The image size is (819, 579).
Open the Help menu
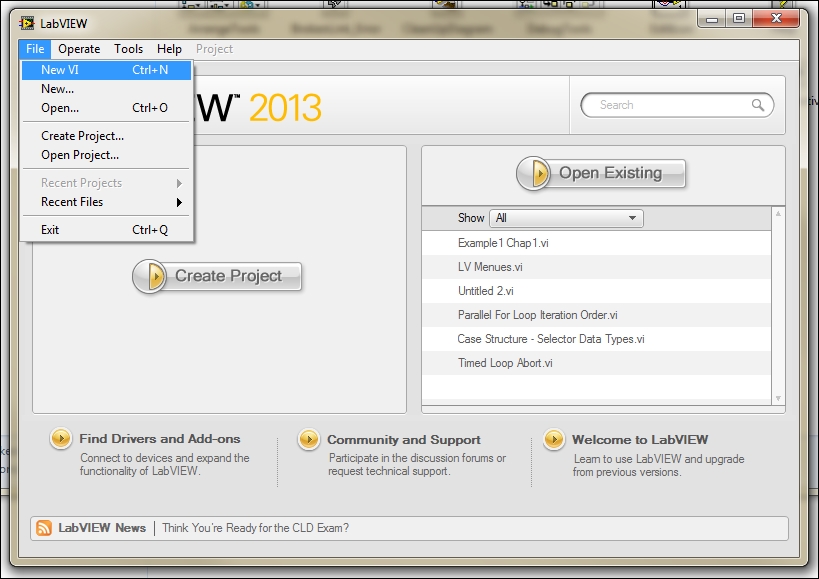tap(169, 49)
